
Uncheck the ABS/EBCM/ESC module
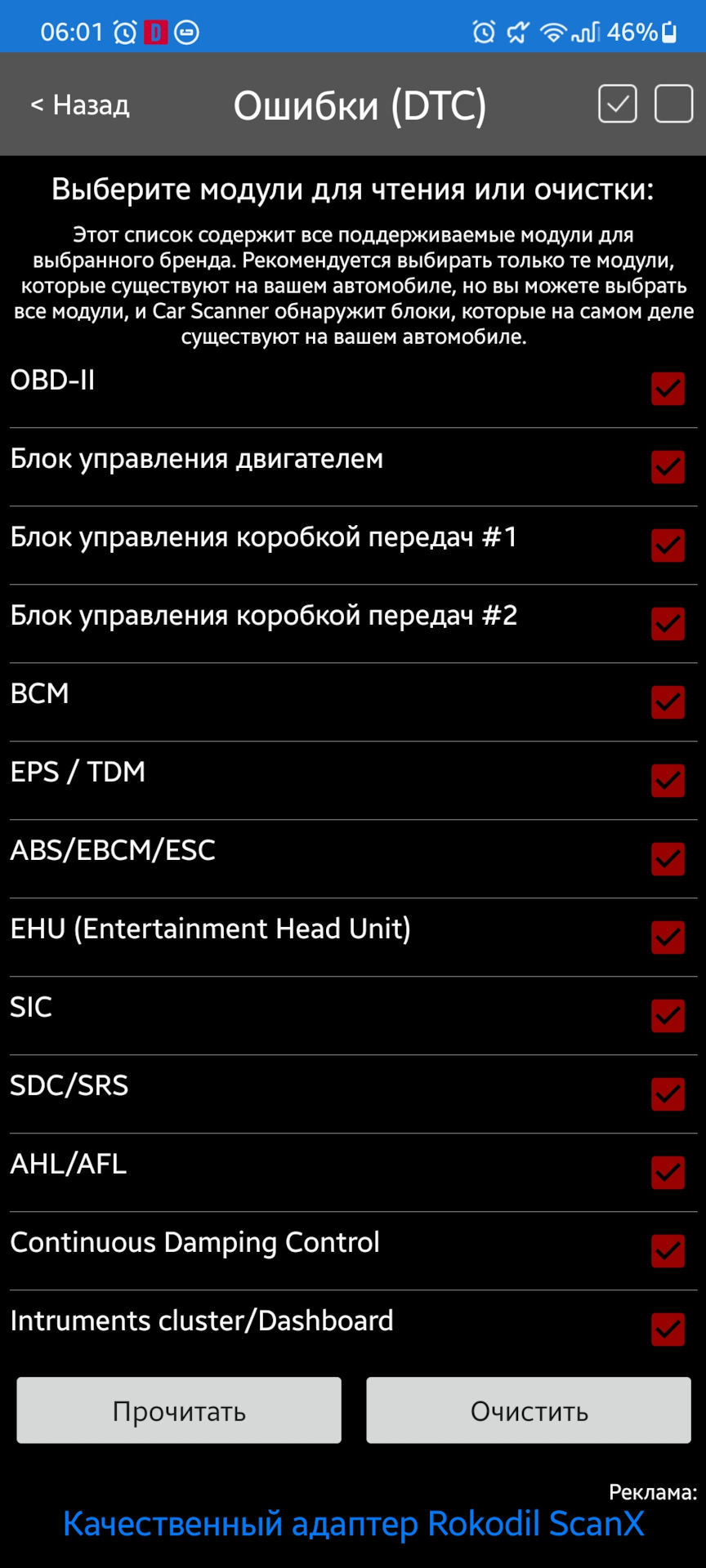(x=668, y=859)
